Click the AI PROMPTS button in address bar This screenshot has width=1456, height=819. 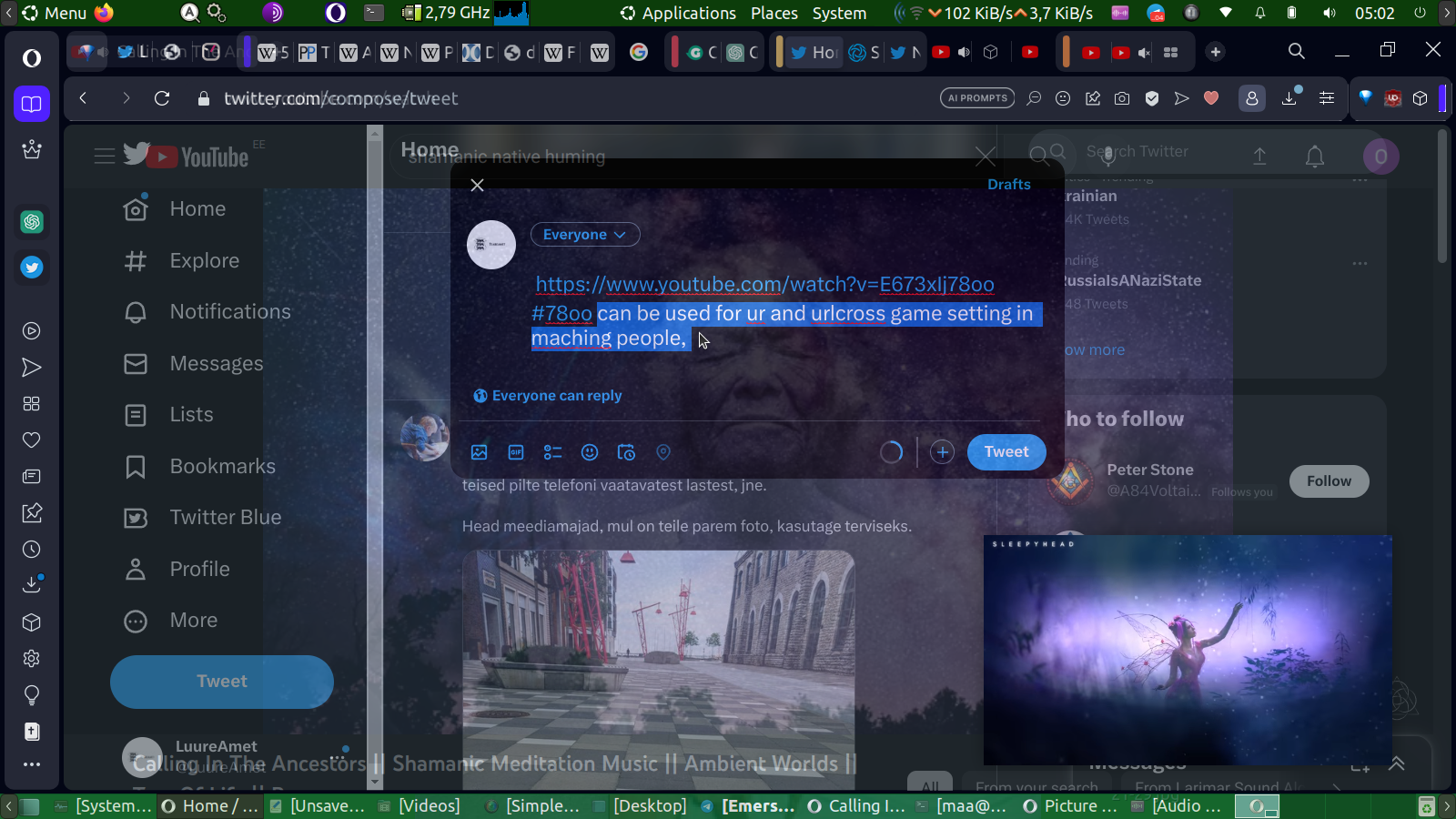977,98
